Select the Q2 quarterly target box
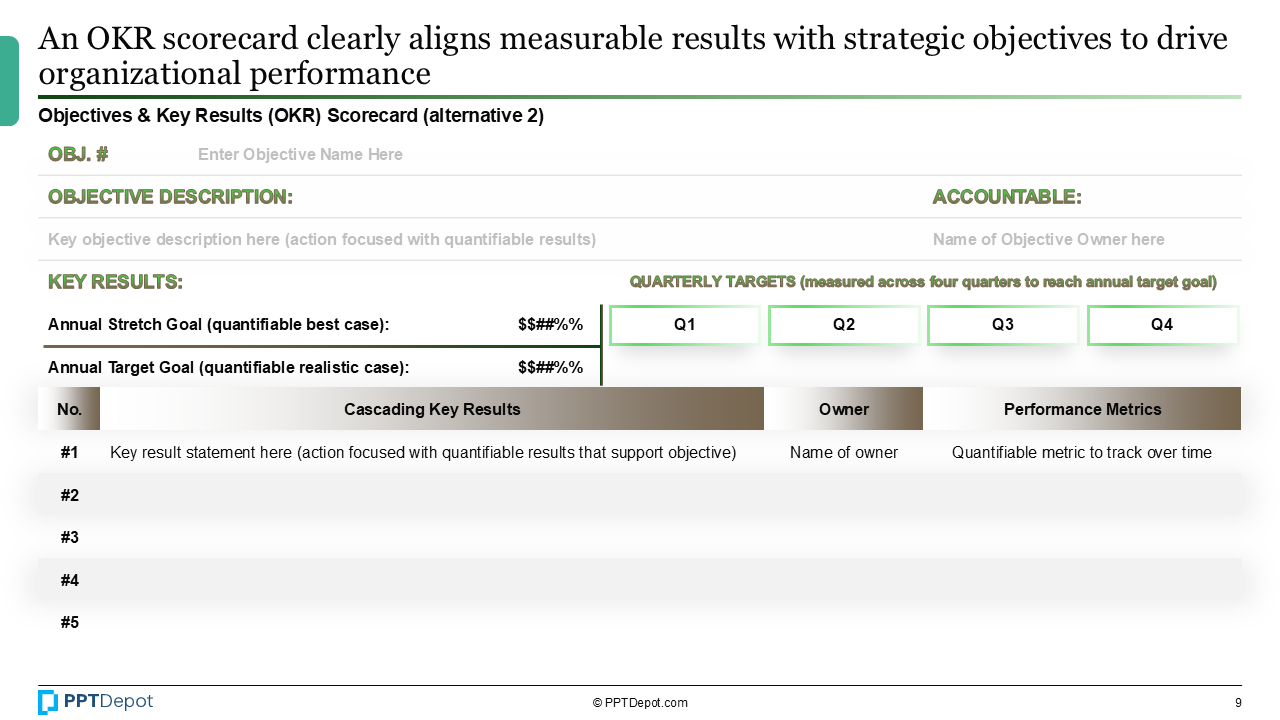1280x720 pixels. [x=844, y=325]
